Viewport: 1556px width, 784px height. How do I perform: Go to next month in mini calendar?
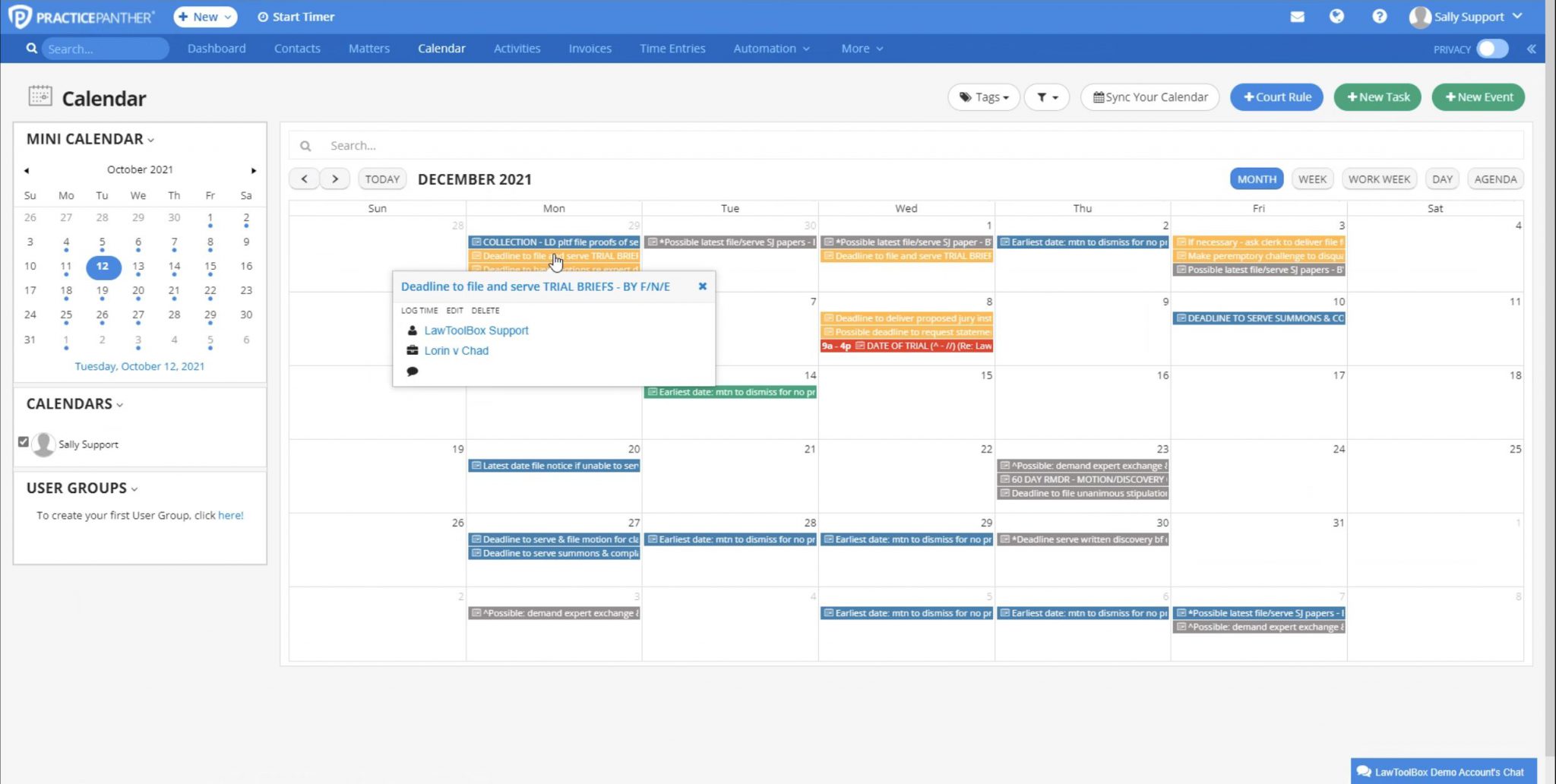point(254,170)
